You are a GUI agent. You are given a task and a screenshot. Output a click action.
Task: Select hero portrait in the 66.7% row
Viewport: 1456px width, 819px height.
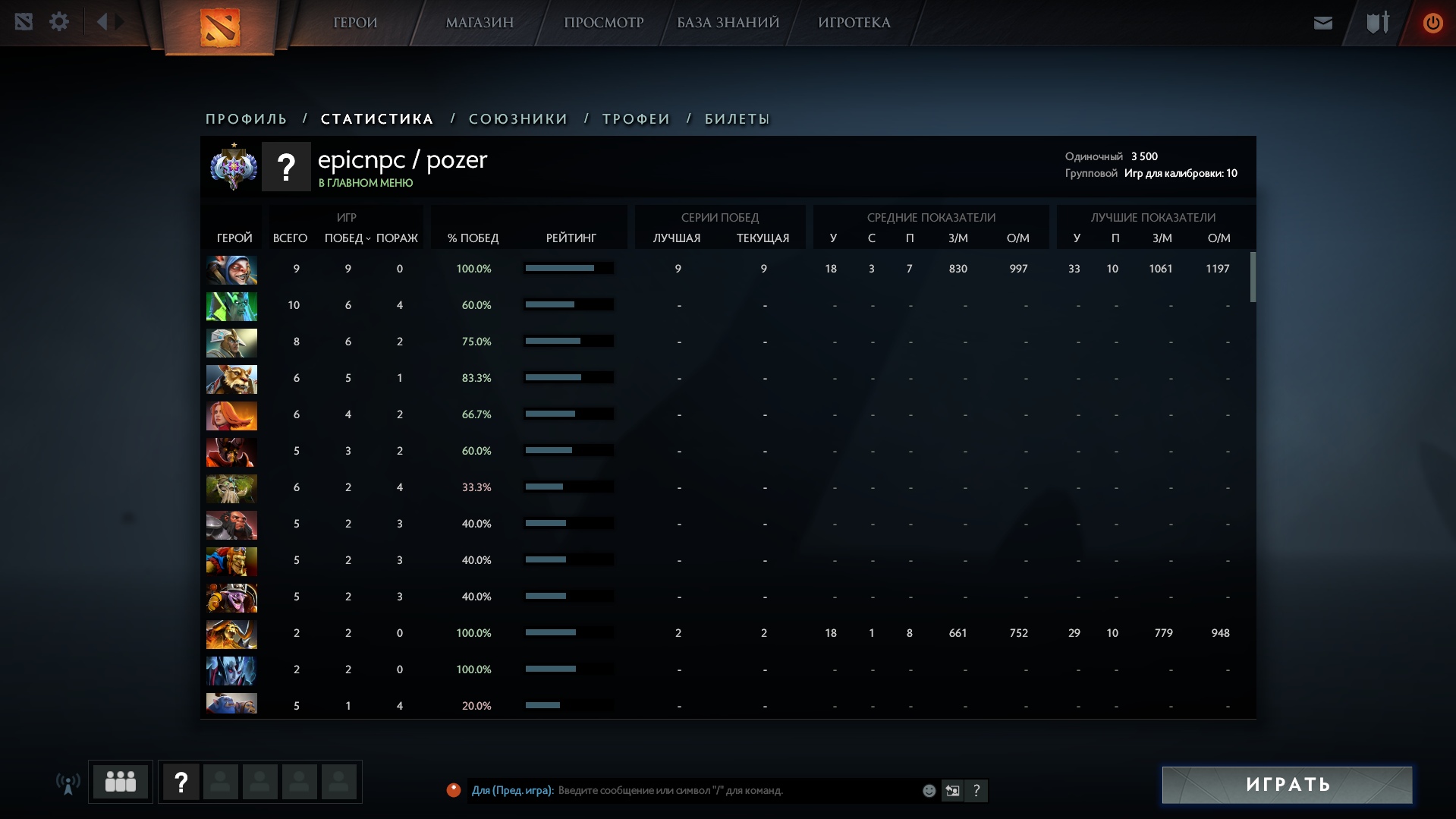(x=231, y=415)
